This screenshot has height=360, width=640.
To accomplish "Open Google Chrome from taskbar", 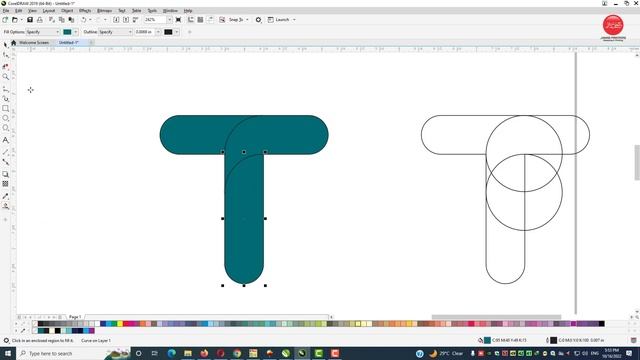I will [237, 353].
